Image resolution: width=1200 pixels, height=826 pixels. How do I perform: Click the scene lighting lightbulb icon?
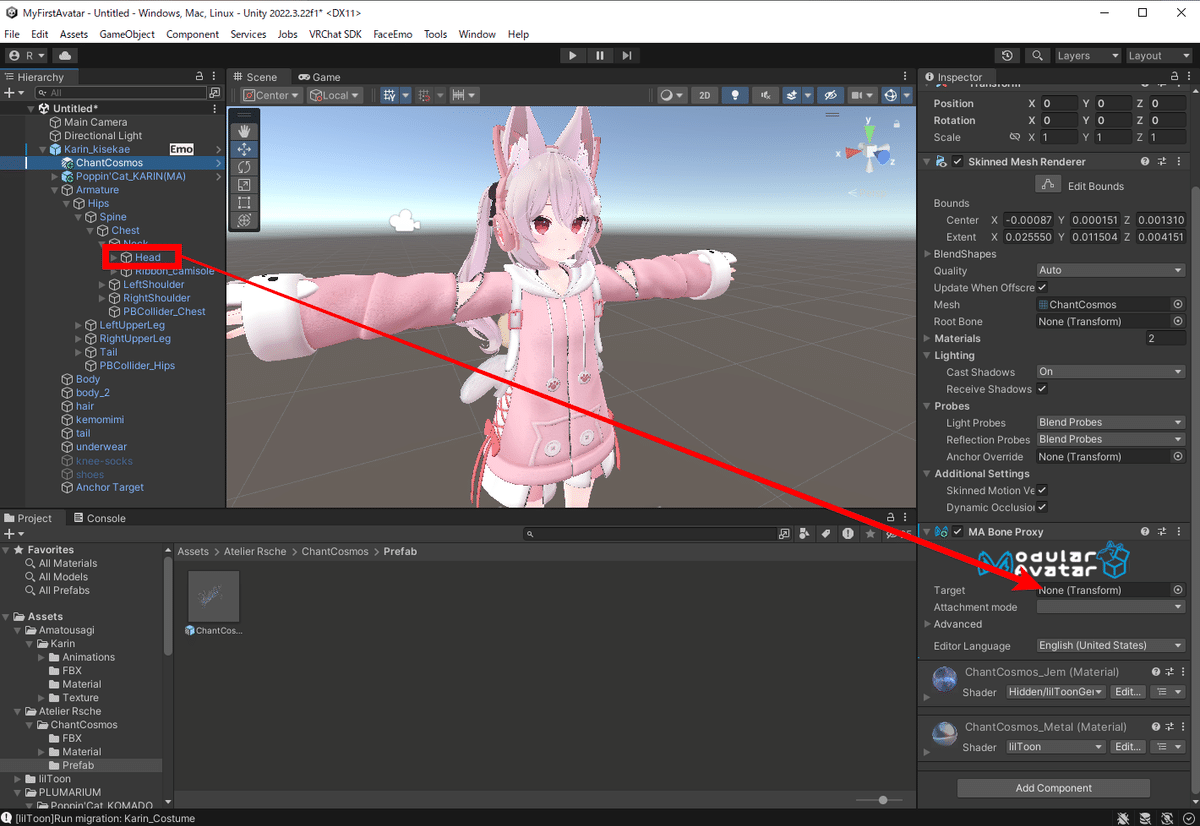(736, 95)
